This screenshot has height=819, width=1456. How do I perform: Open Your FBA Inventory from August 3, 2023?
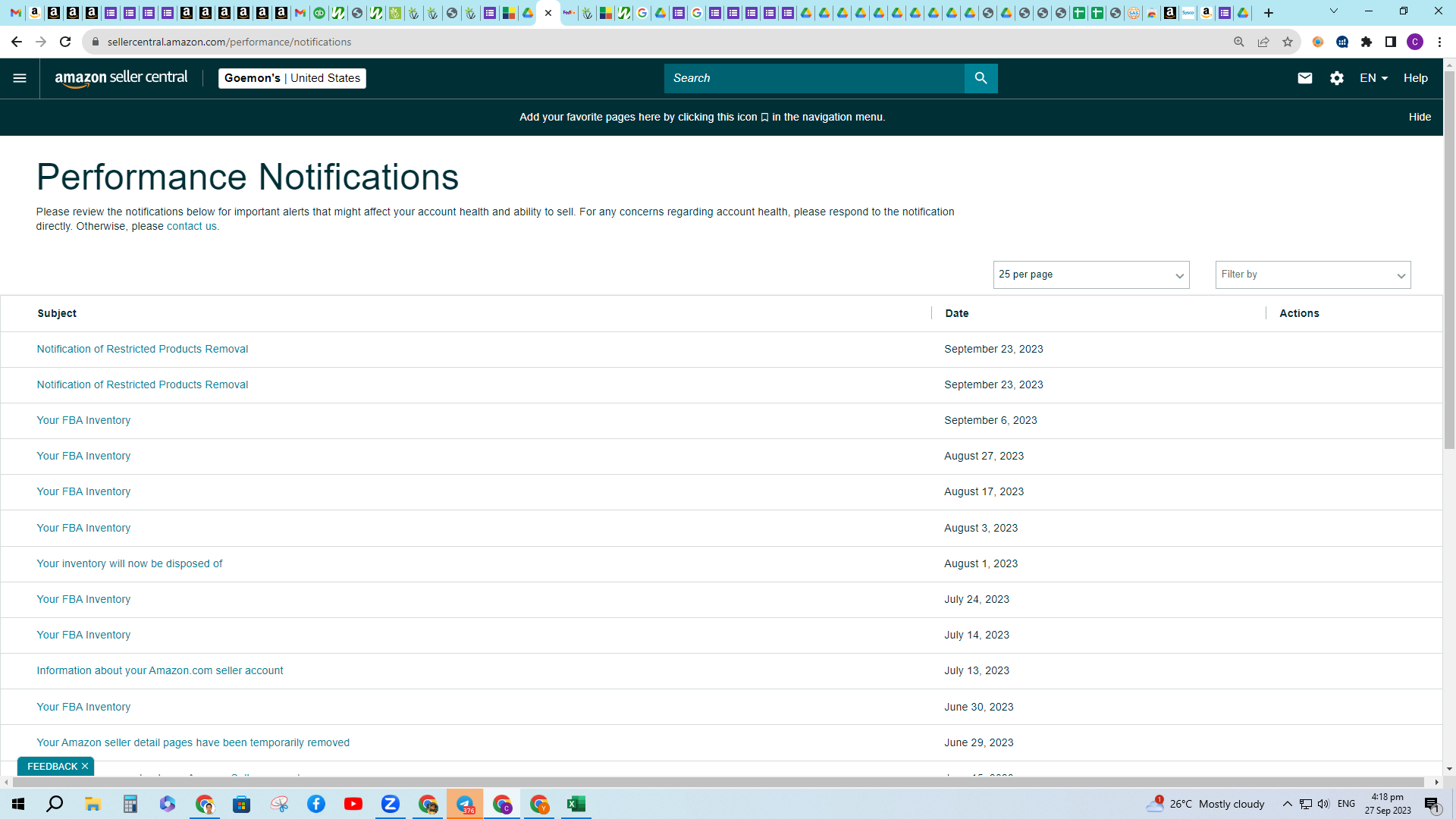pyautogui.click(x=83, y=528)
